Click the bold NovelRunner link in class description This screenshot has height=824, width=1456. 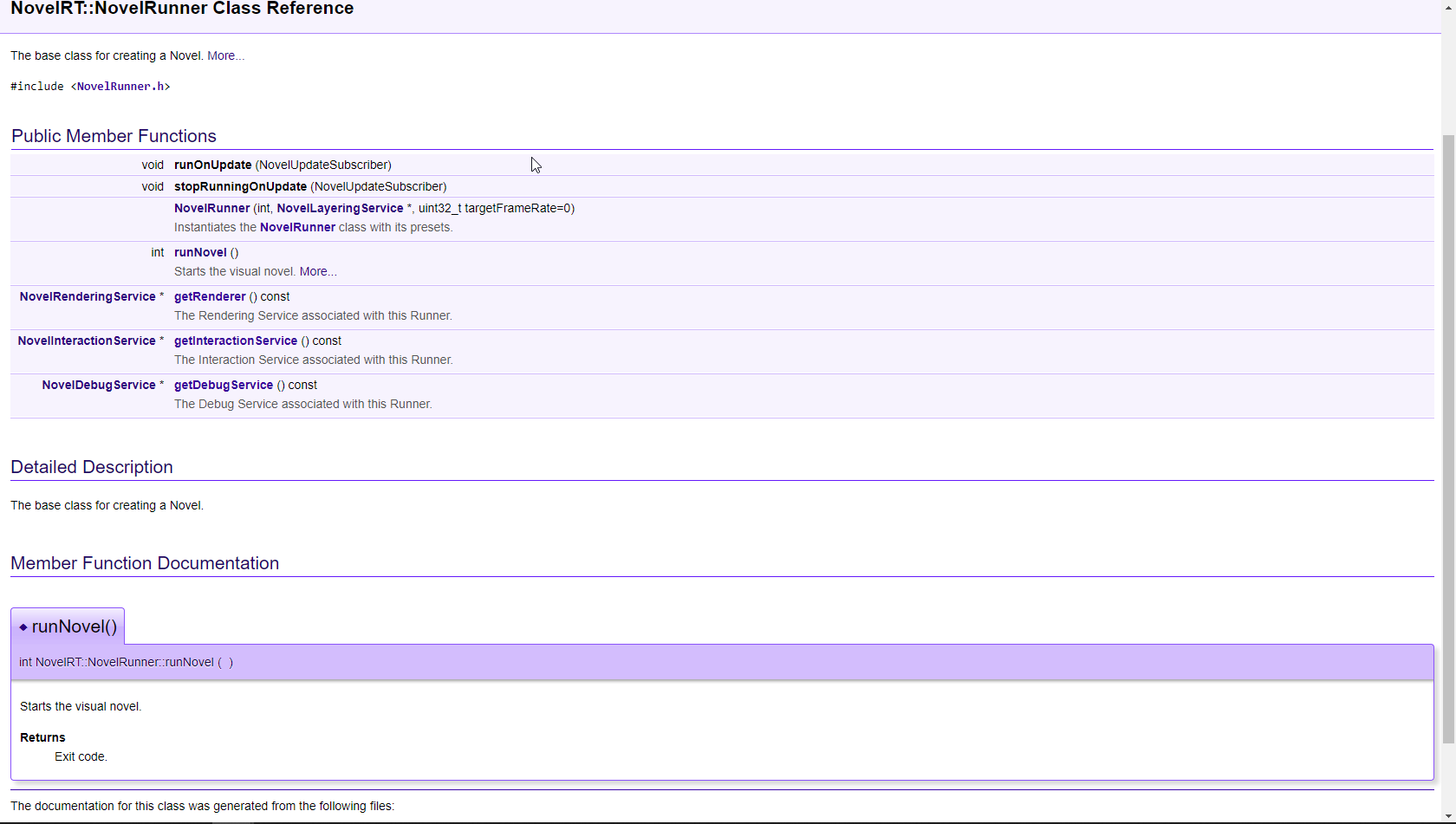297,227
